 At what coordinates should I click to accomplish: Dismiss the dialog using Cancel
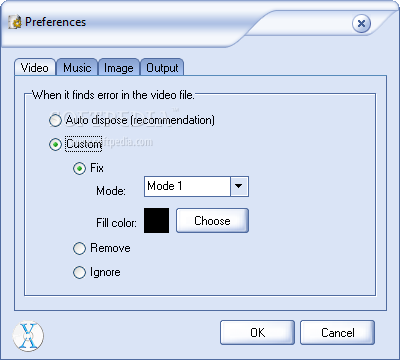(337, 333)
